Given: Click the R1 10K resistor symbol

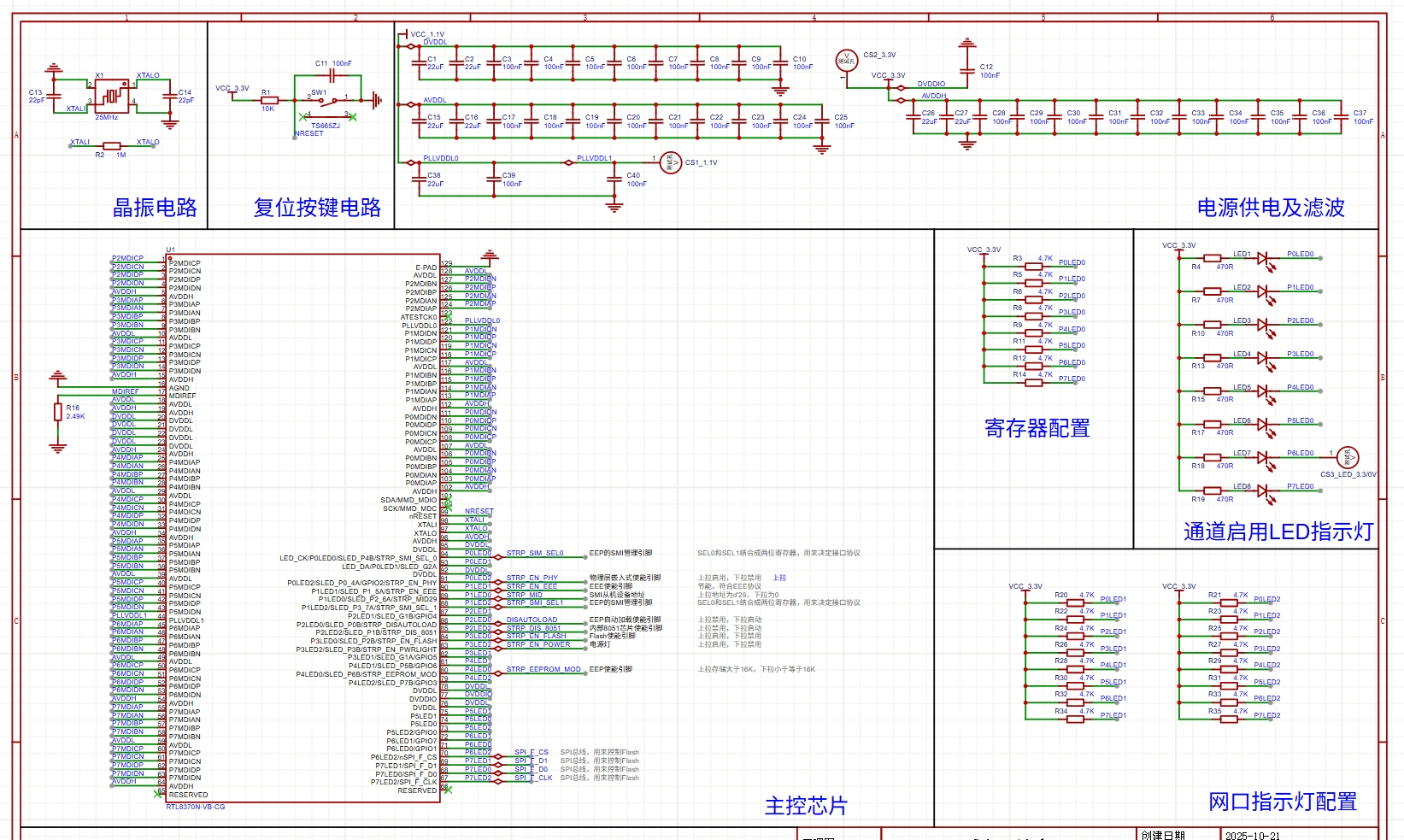Looking at the screenshot, I should 269,100.
